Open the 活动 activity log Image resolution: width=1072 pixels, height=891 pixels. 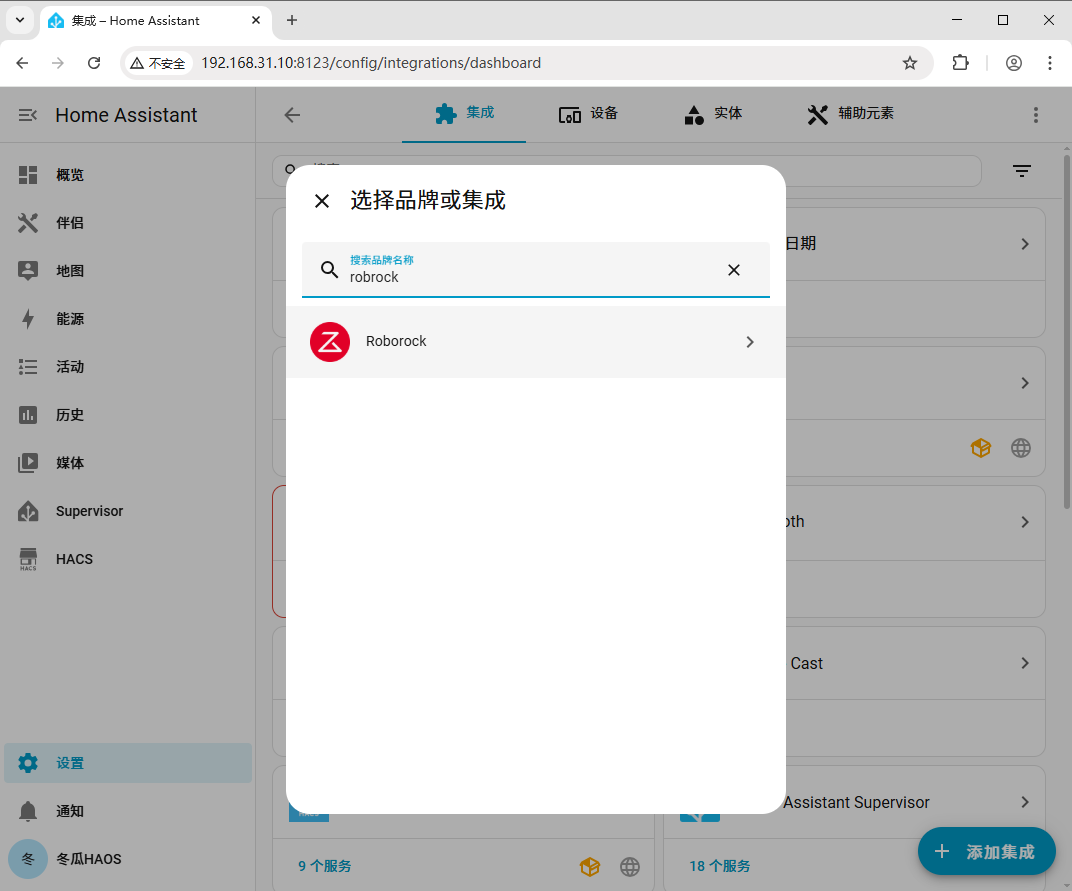tap(128, 367)
